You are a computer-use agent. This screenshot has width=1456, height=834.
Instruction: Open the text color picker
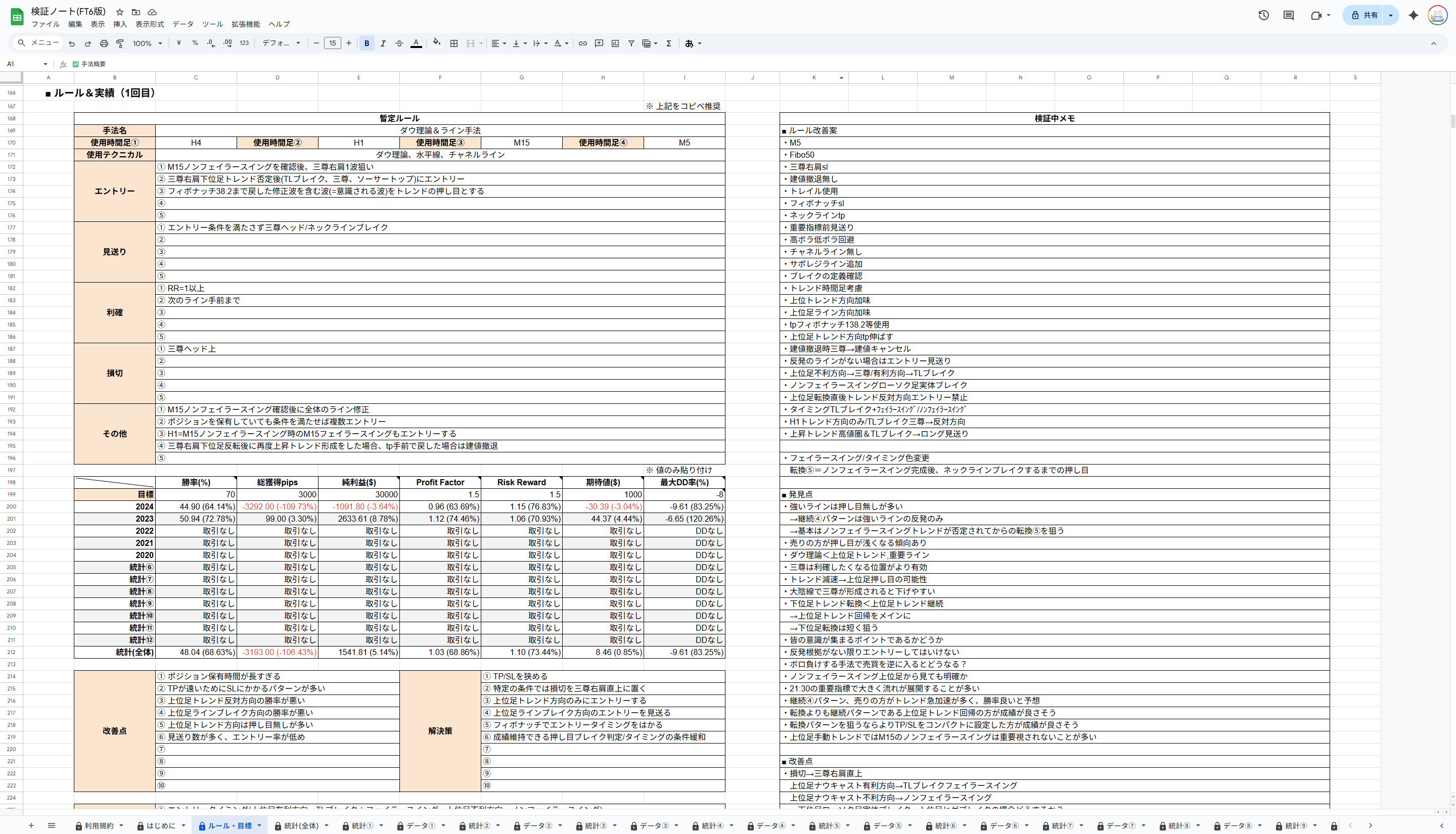click(417, 43)
